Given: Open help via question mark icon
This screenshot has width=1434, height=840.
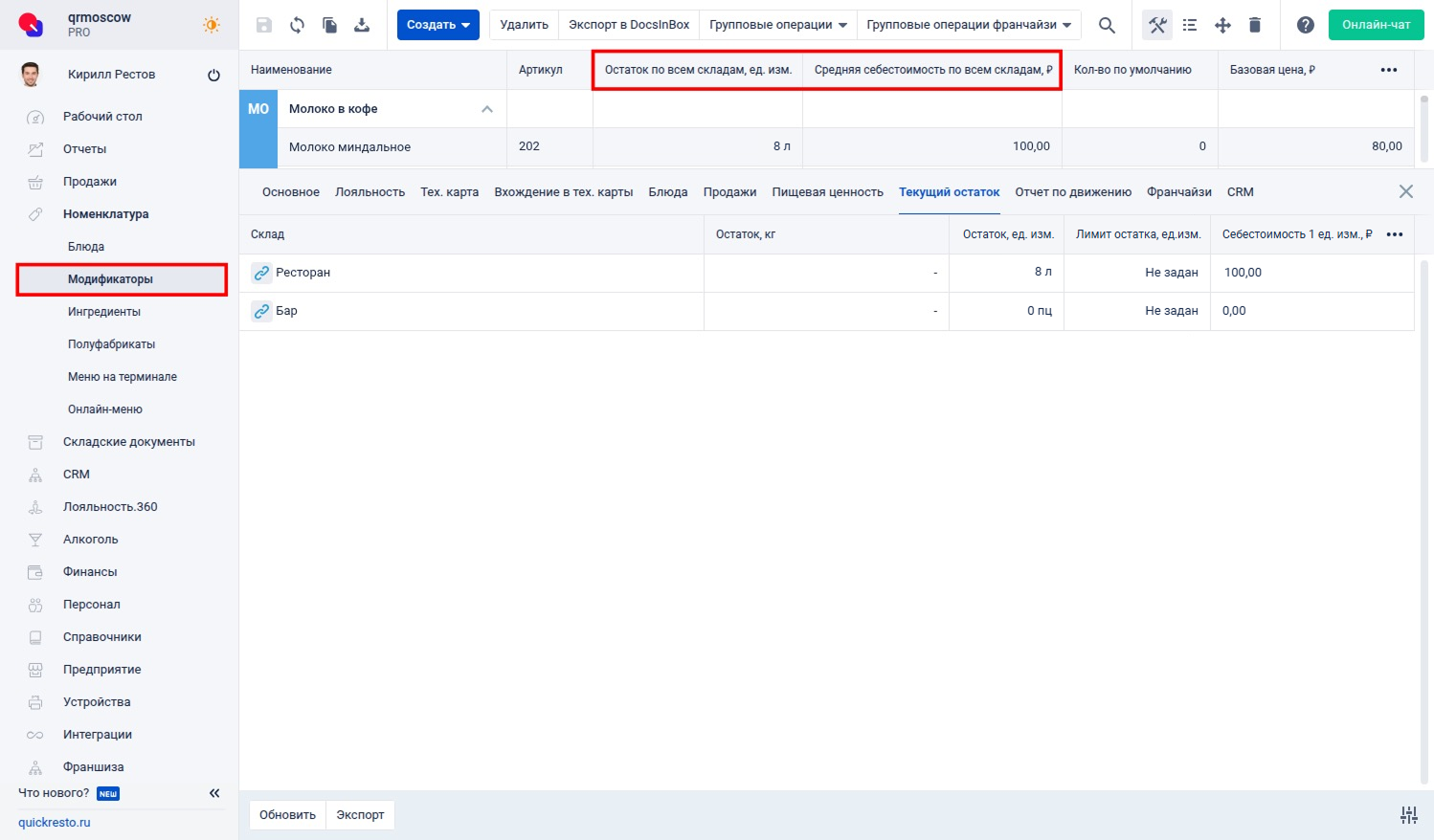Looking at the screenshot, I should 1305,25.
